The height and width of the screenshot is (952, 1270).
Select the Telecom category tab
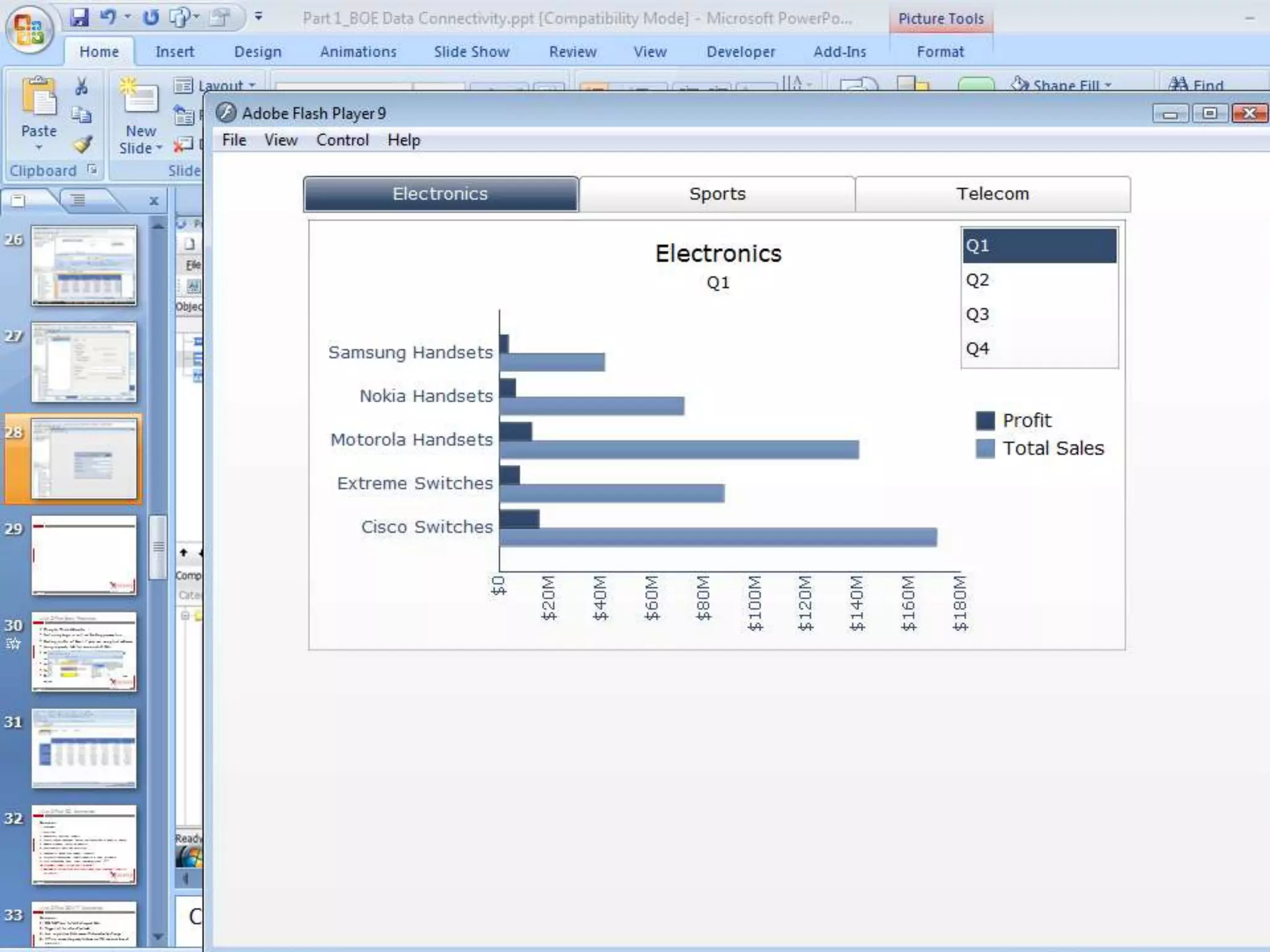(x=993, y=194)
